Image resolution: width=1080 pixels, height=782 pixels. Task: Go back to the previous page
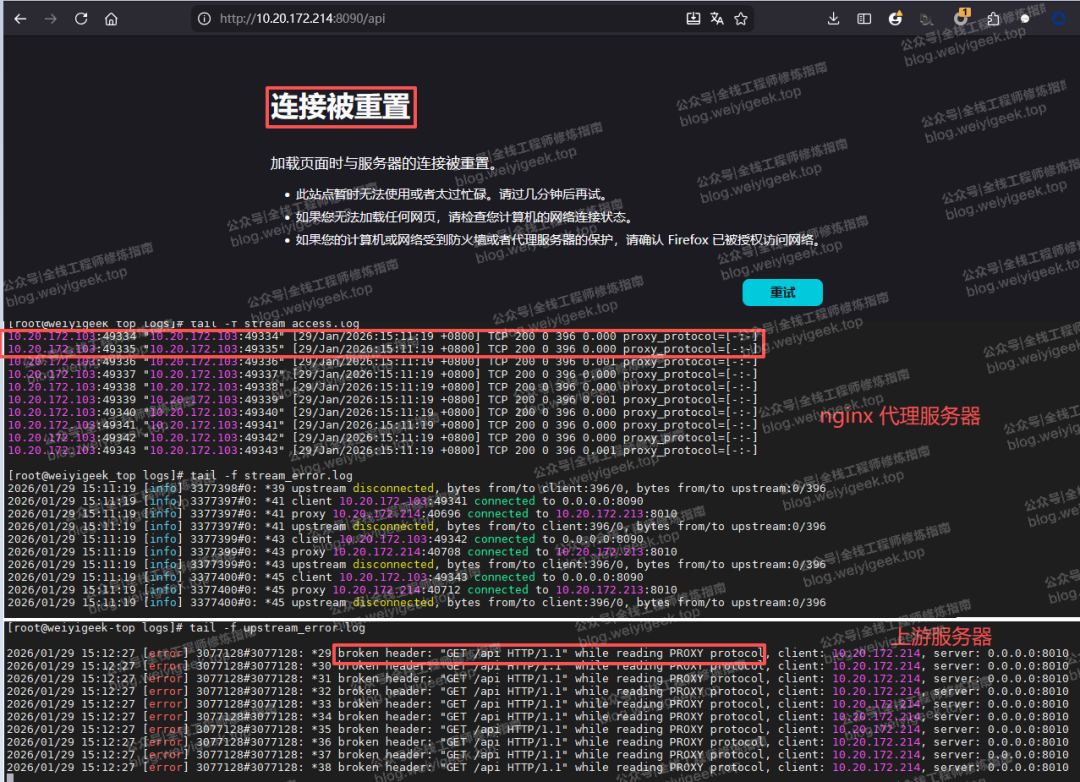(x=21, y=19)
